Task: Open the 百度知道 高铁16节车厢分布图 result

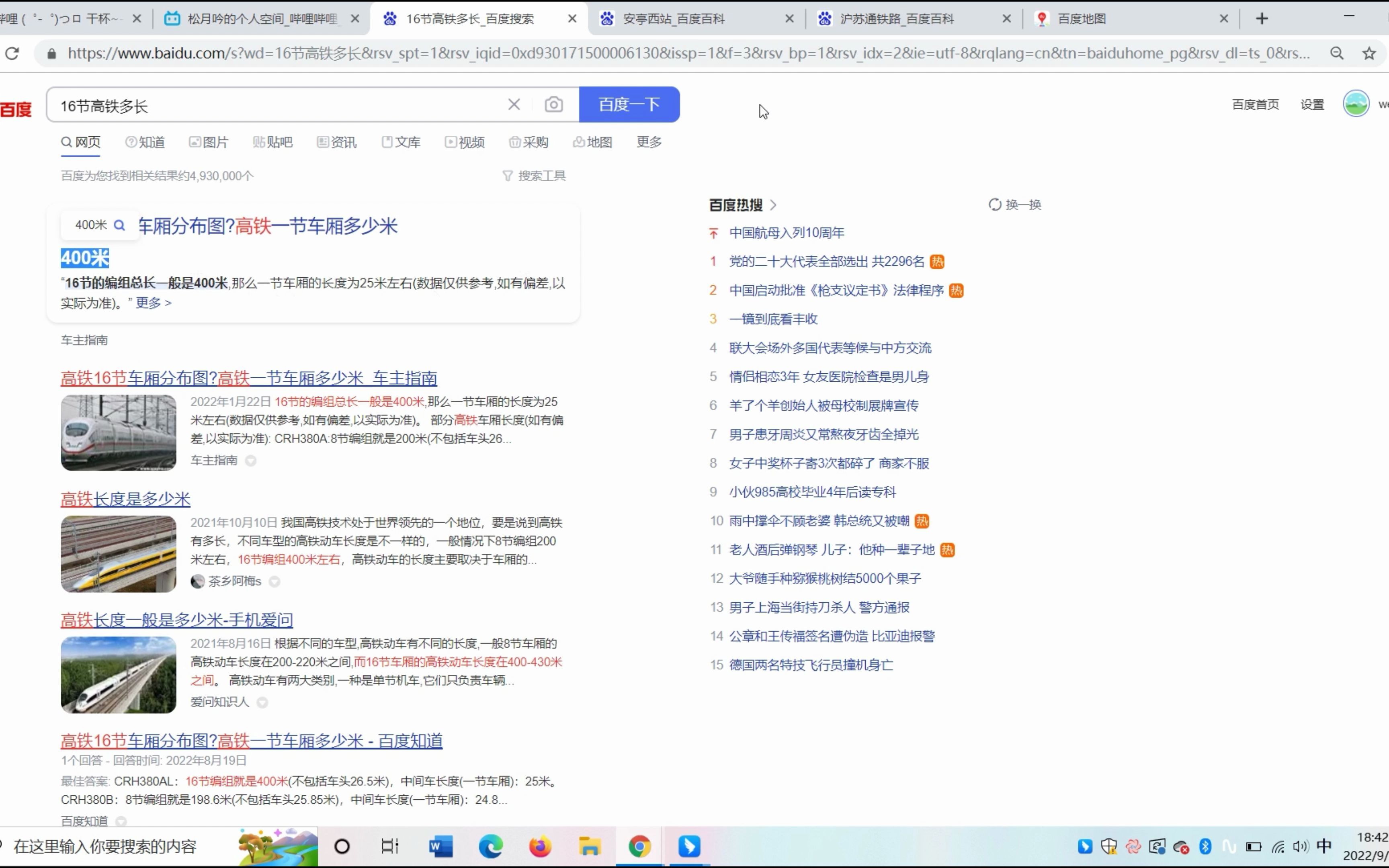Action: [252, 741]
